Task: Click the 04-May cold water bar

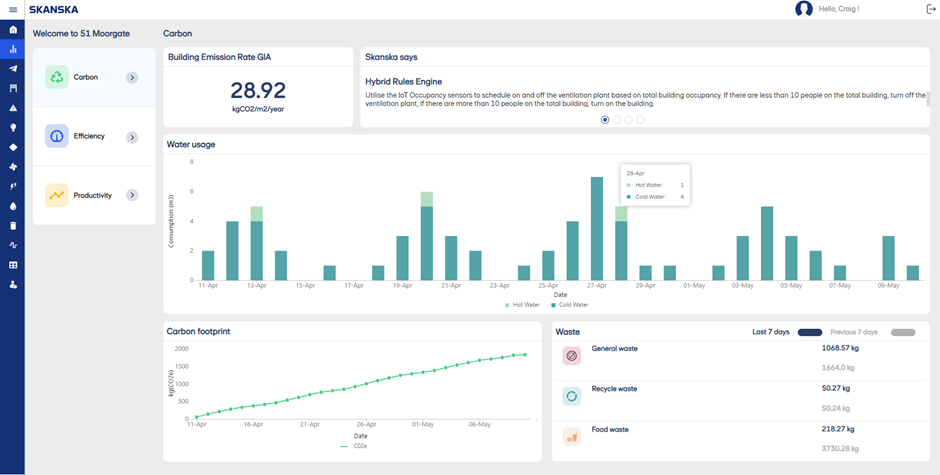Action: [767, 243]
